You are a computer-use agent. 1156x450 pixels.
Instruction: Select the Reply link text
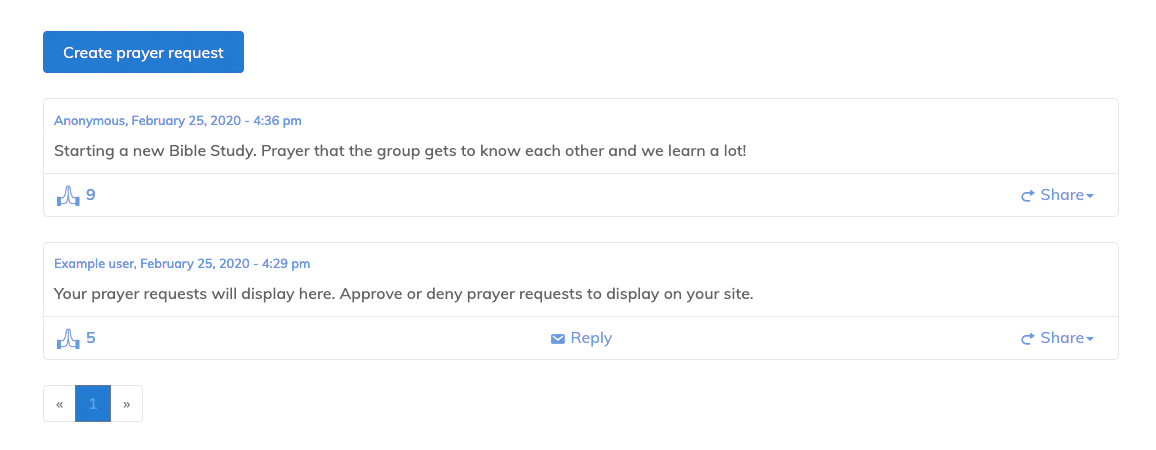tap(591, 338)
